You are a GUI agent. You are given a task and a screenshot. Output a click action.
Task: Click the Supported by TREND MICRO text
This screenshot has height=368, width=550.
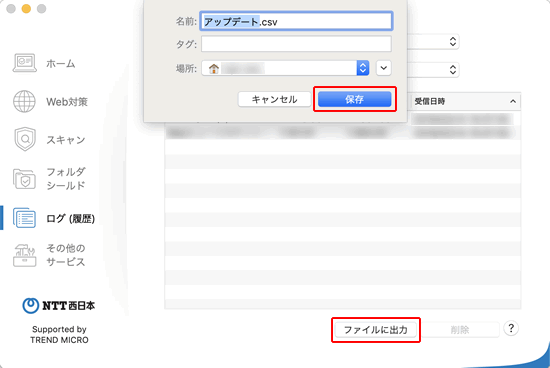coord(59,335)
